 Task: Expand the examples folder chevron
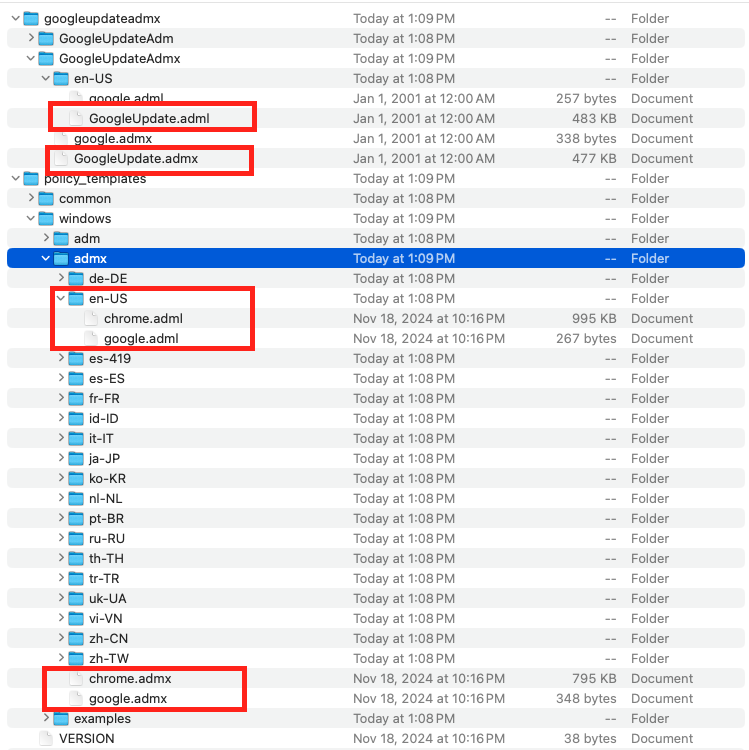pyautogui.click(x=46, y=718)
